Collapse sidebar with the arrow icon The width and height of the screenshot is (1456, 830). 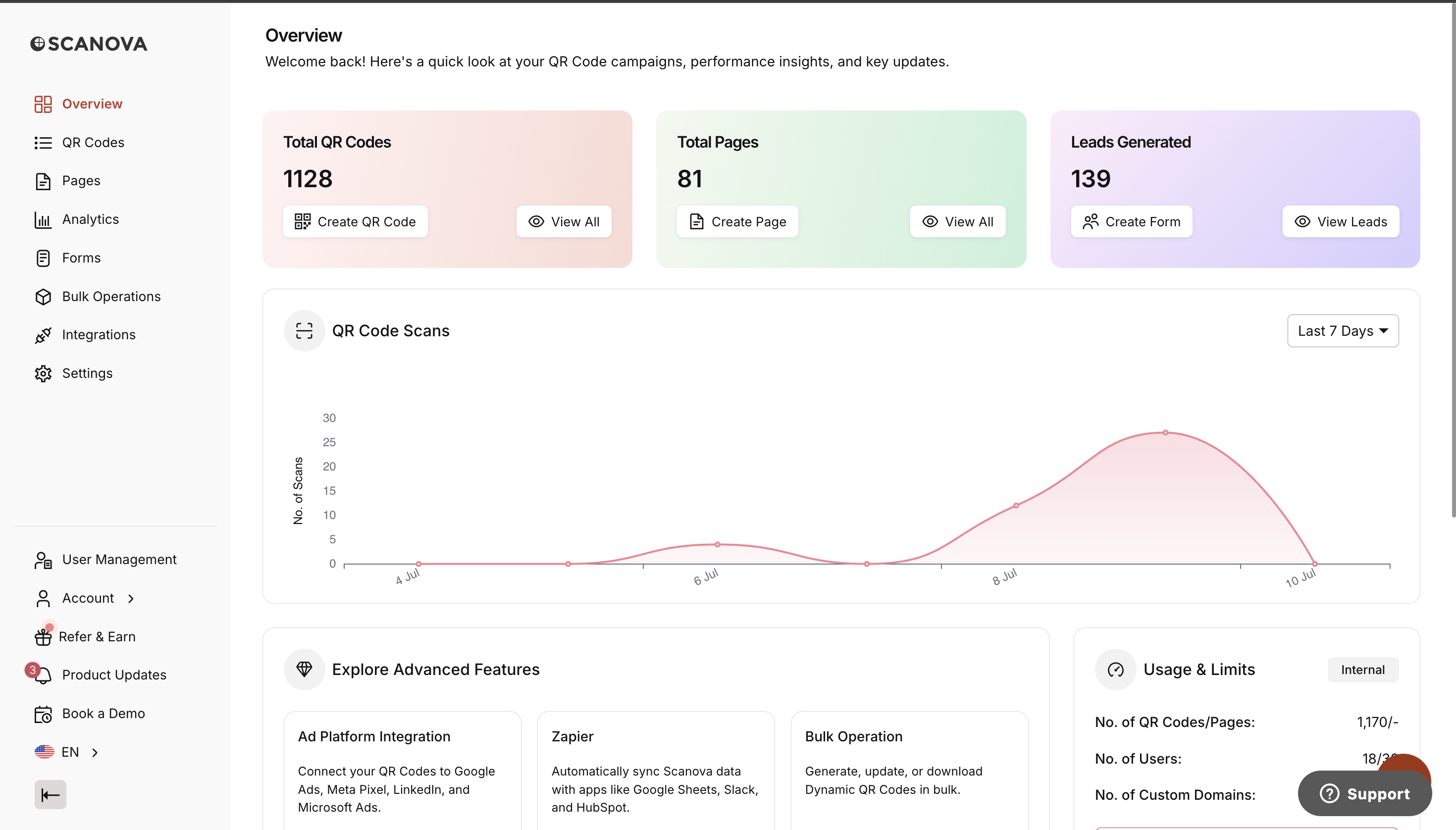point(50,795)
